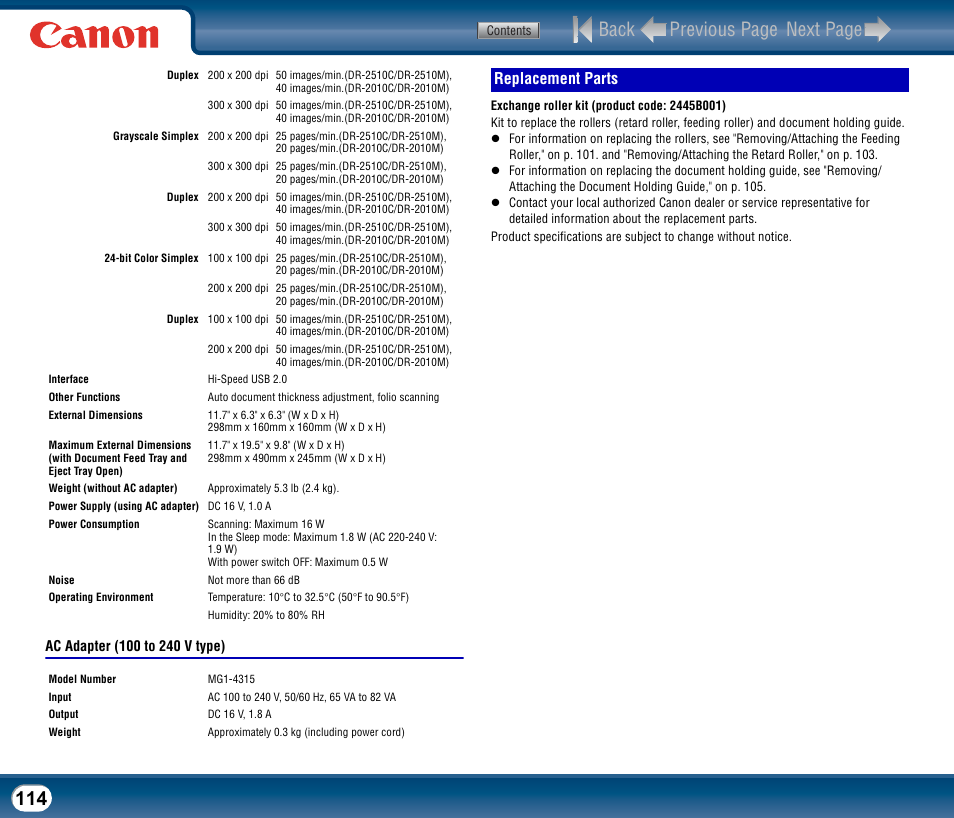This screenshot has width=954, height=818.
Task: Click 'Contact your local authorized Canon dealer' bullet
Action: pyautogui.click(x=689, y=211)
